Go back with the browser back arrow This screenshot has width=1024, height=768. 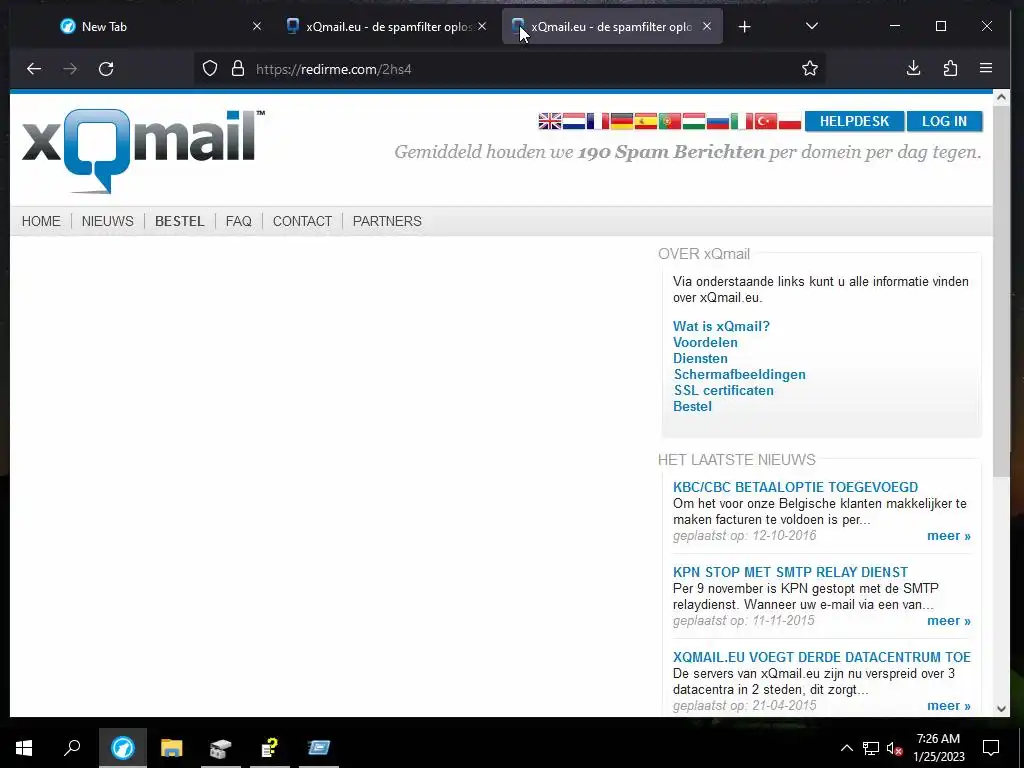[34, 69]
